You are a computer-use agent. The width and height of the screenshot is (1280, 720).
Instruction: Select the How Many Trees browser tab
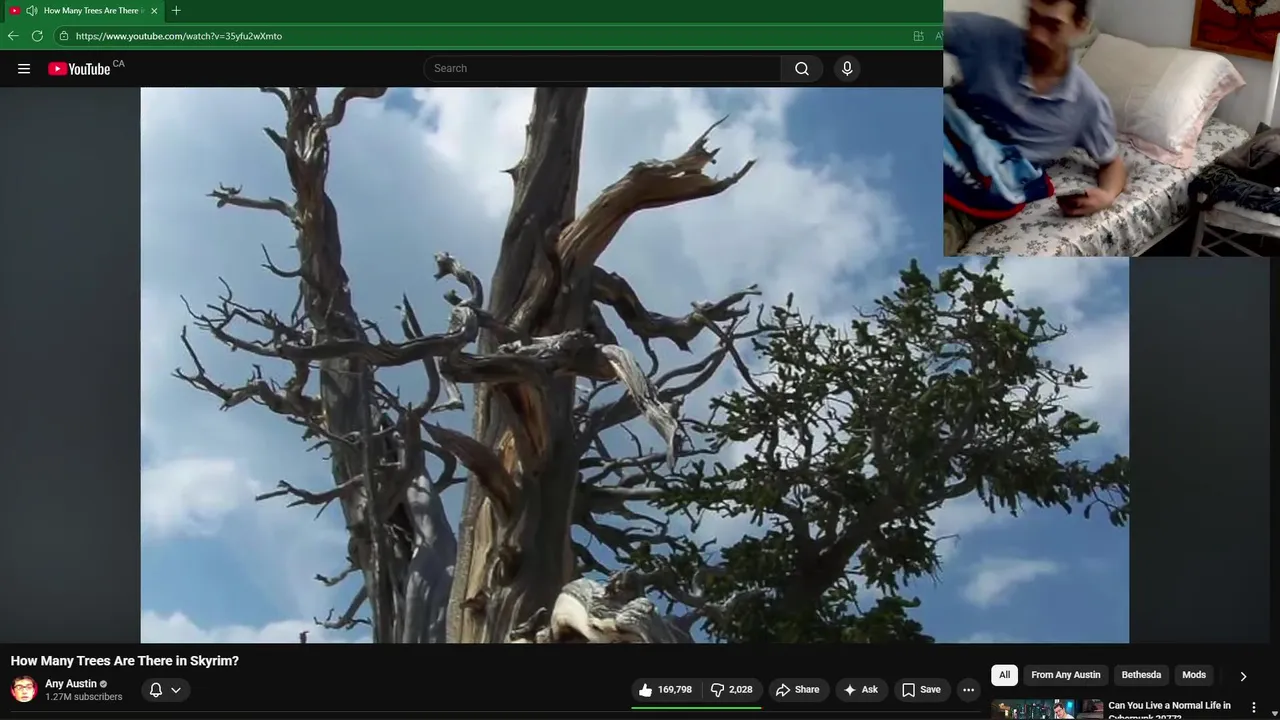click(x=83, y=10)
